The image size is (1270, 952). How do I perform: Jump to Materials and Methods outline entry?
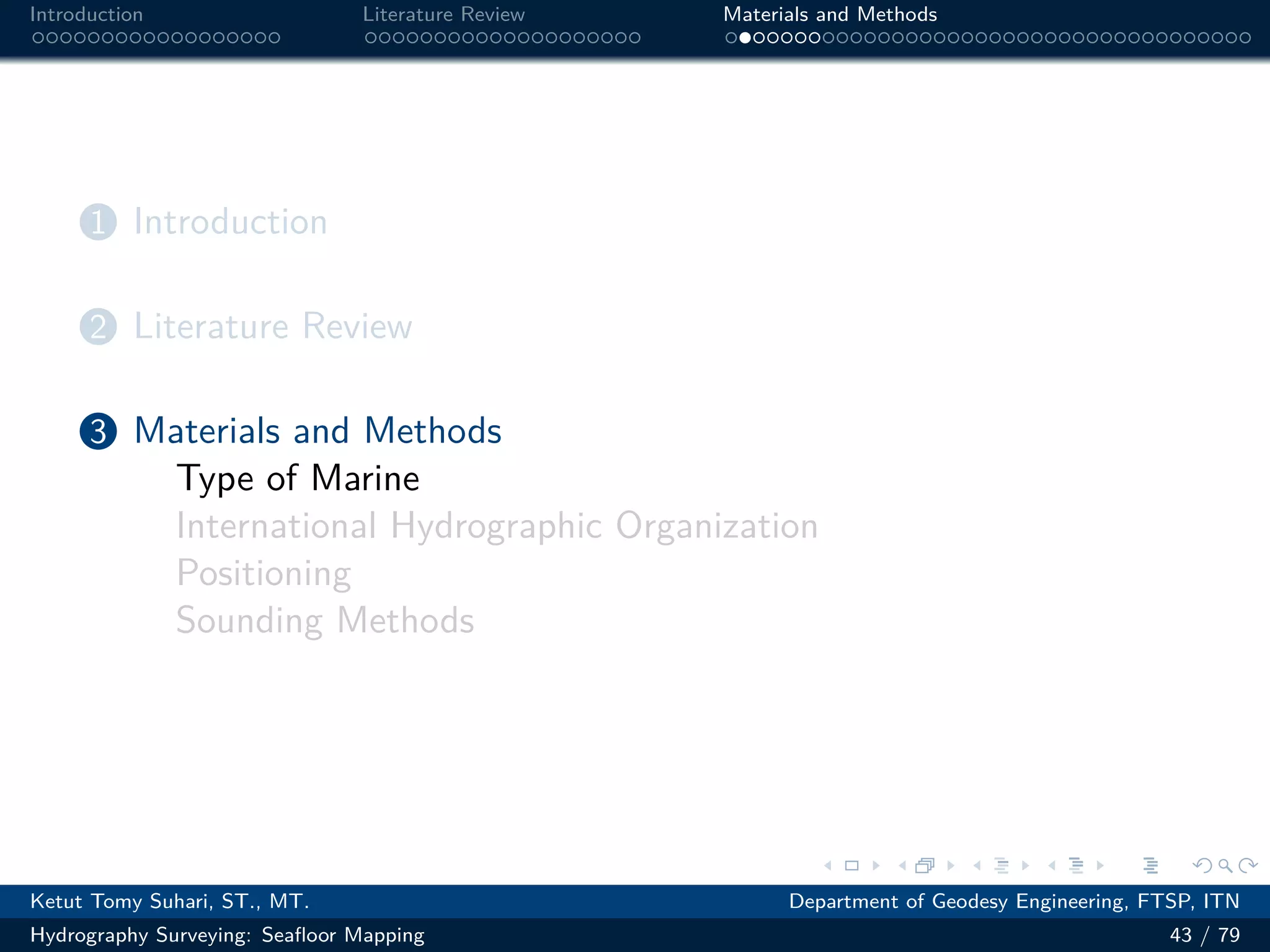pos(318,430)
